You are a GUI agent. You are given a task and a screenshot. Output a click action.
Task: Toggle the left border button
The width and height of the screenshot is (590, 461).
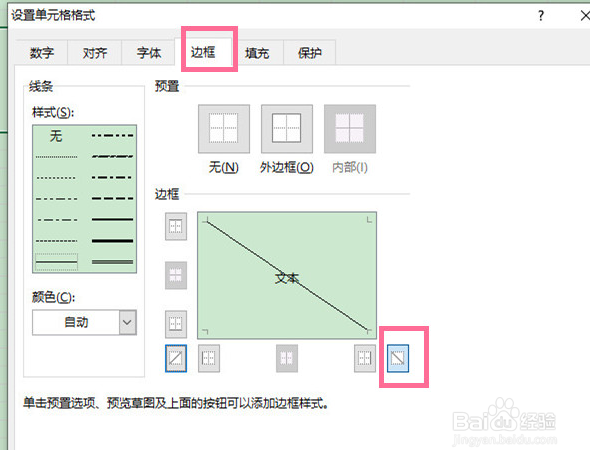click(x=209, y=358)
